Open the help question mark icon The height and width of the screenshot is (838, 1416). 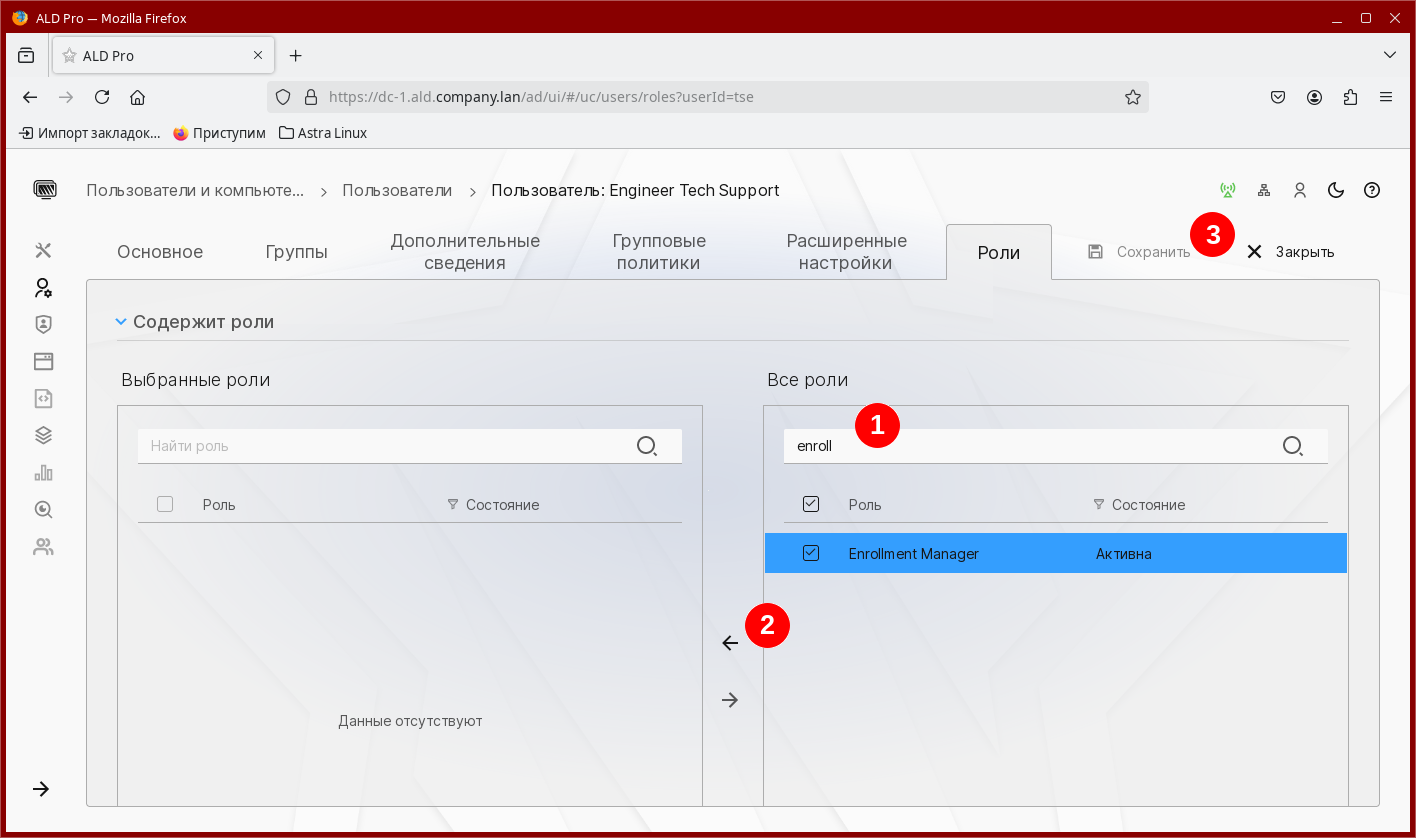1372,190
